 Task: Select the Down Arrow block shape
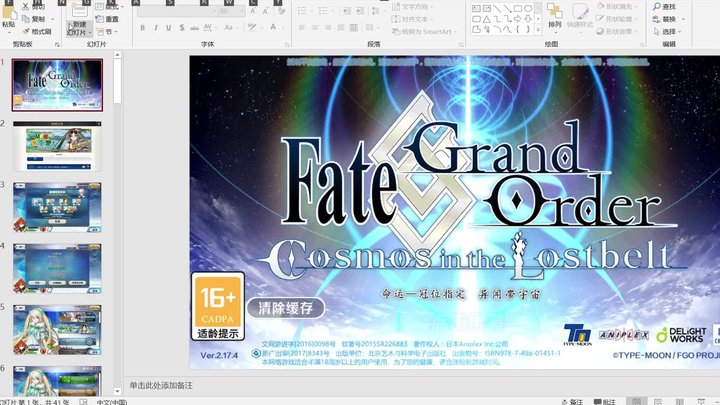point(528,19)
